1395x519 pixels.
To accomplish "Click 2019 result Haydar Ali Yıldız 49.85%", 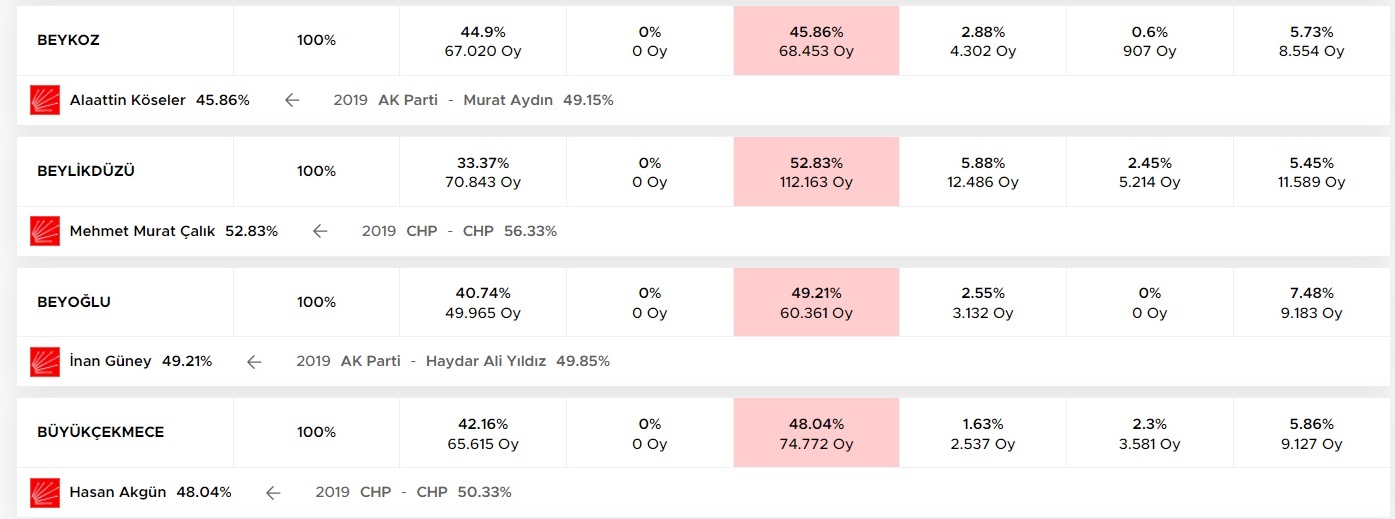I will 517,361.
